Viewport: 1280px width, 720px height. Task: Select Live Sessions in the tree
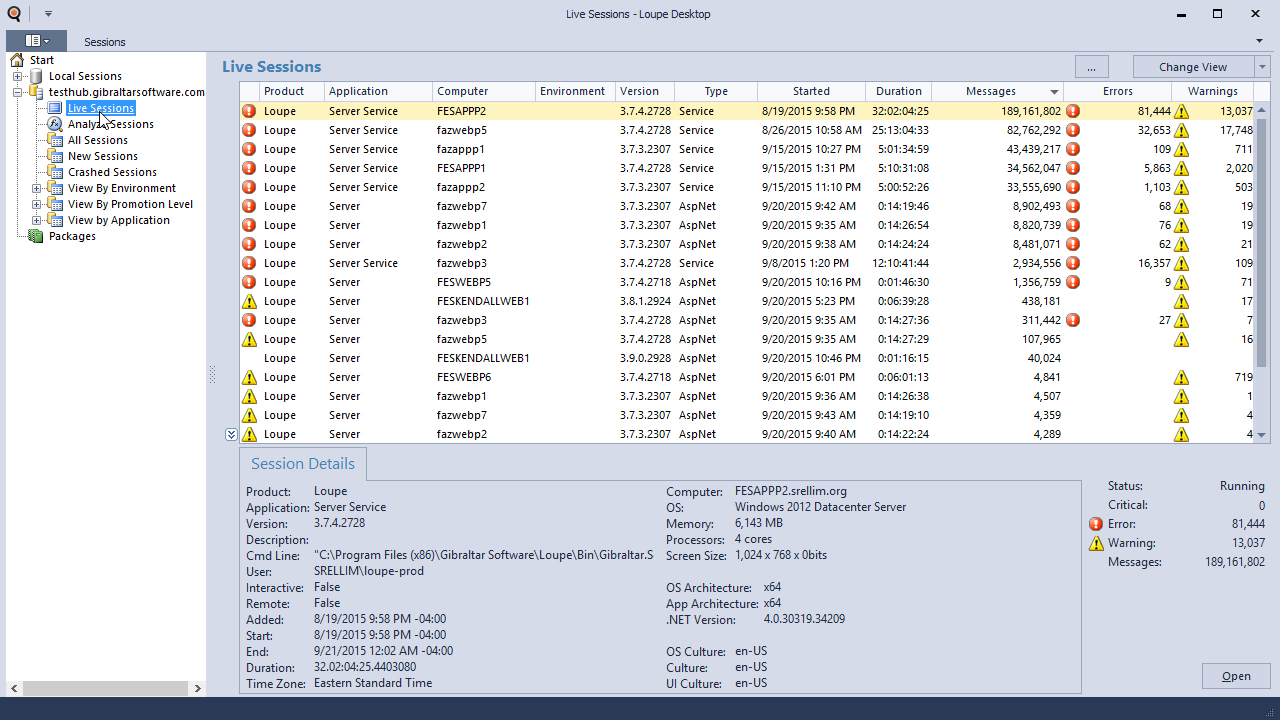101,108
